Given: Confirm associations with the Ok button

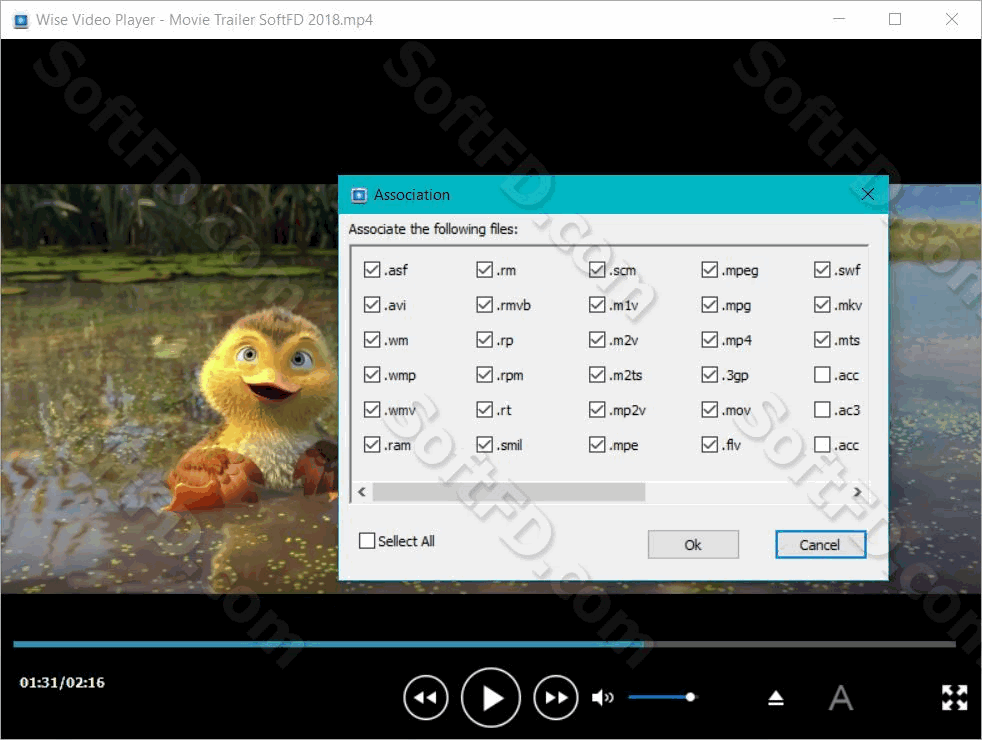Looking at the screenshot, I should pyautogui.click(x=693, y=545).
